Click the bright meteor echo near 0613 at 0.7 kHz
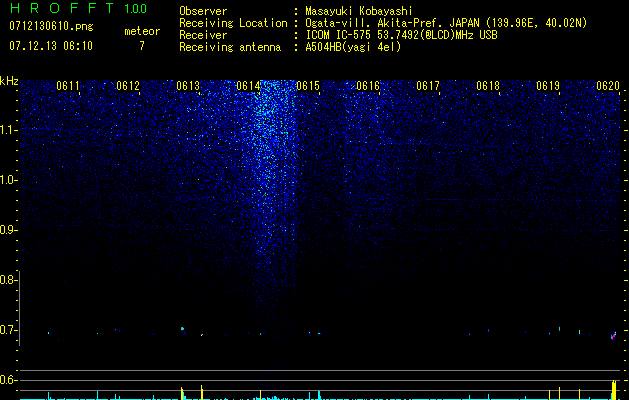The width and height of the screenshot is (629, 400). [183, 329]
